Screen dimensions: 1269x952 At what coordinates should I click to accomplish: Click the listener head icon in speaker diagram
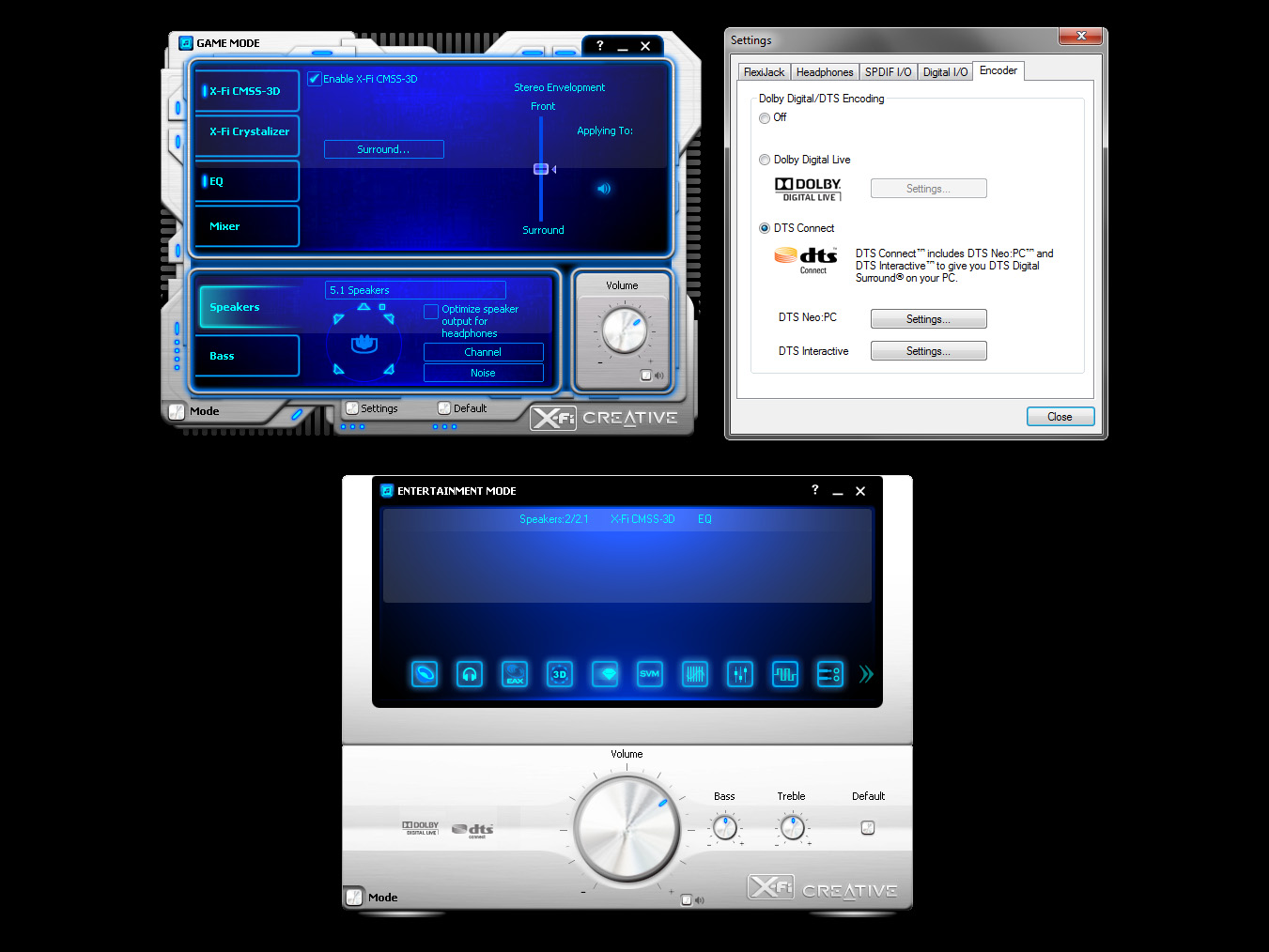(364, 344)
